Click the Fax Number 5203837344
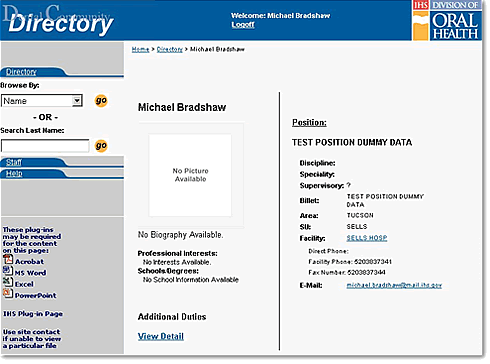The image size is (490, 364). (366, 272)
